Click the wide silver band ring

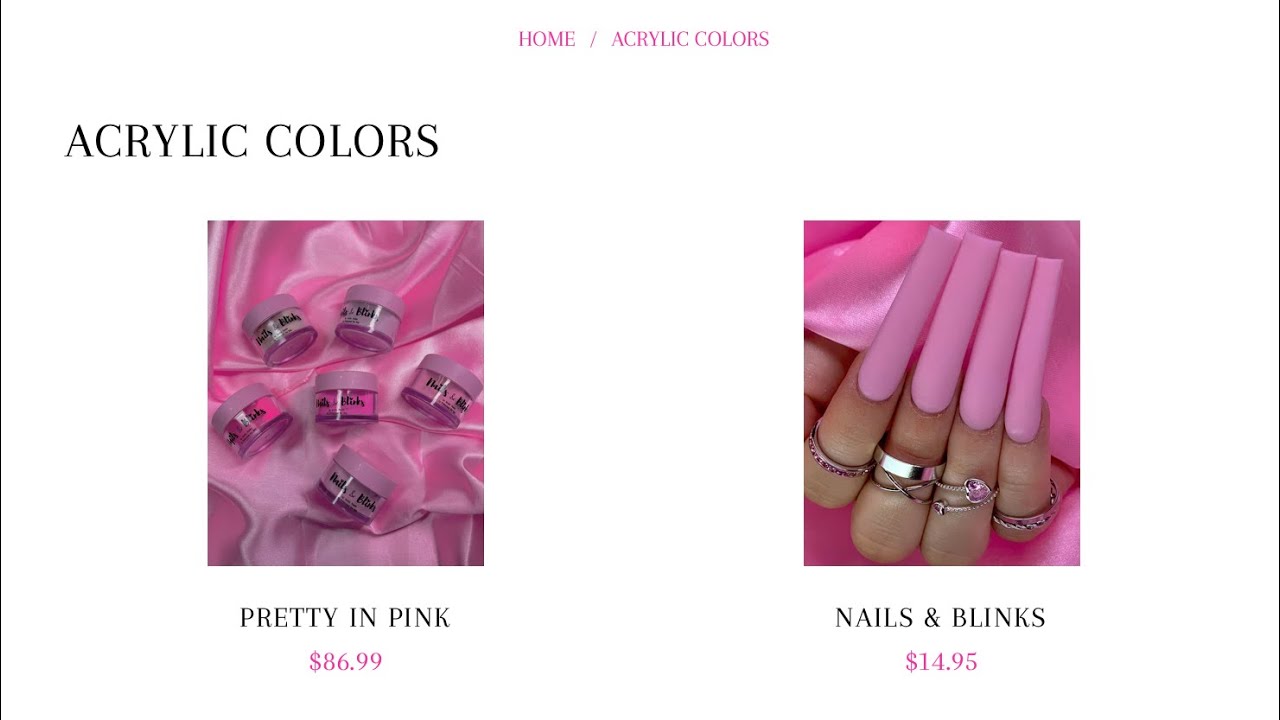pos(907,465)
